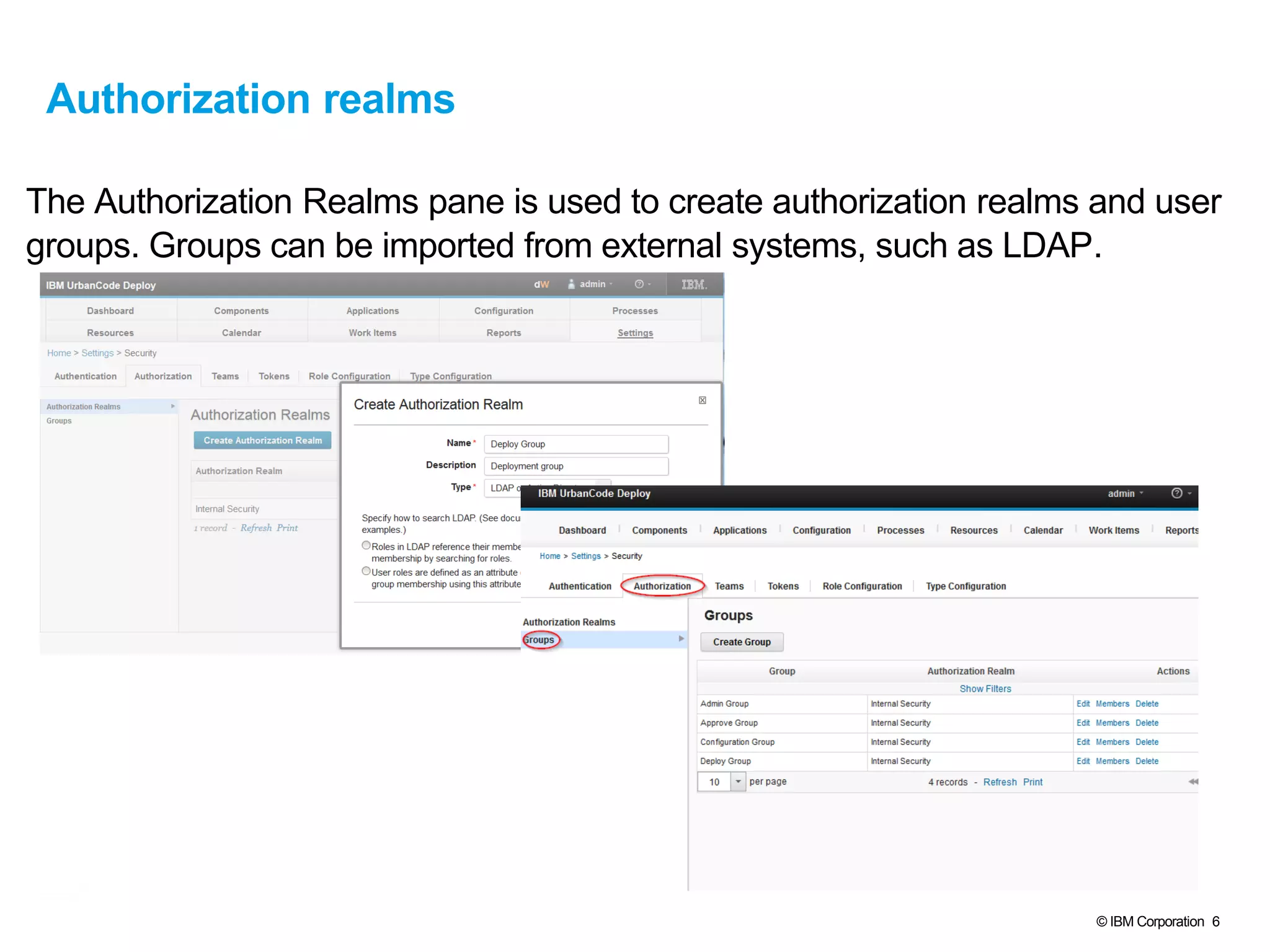Expand the Authorization Realms arrow in the back window
The height and width of the screenshot is (952, 1270).
(173, 406)
